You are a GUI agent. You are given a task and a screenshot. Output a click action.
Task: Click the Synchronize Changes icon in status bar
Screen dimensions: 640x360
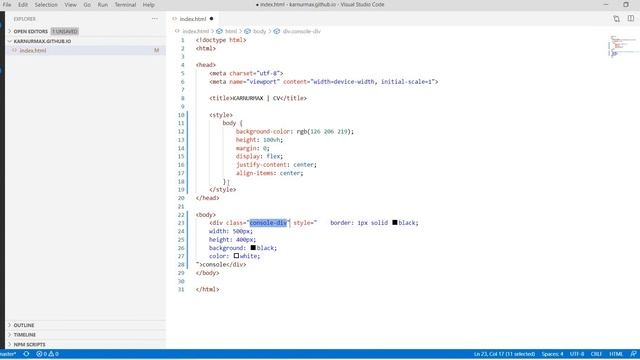point(26,354)
